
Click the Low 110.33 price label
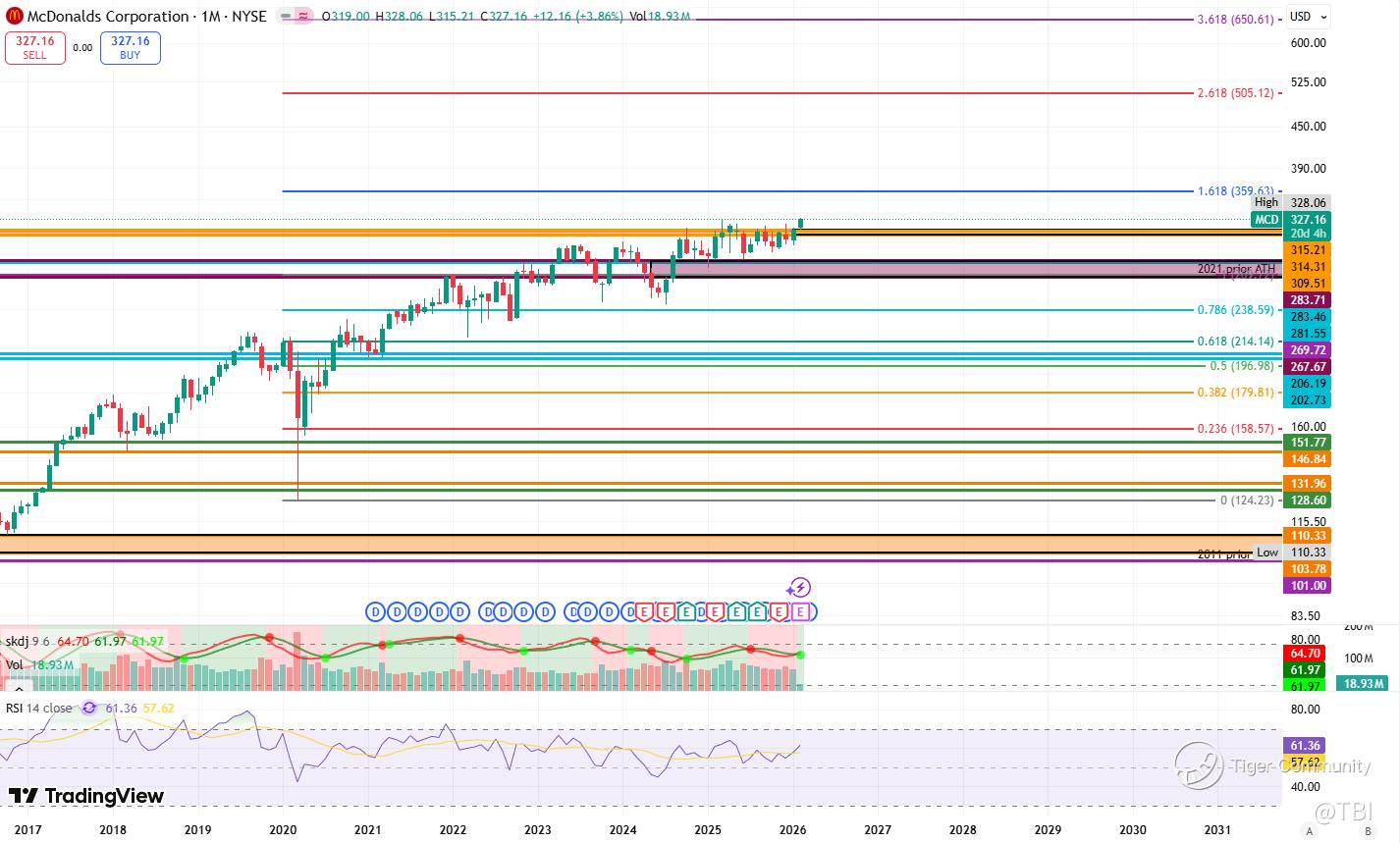[1292, 553]
